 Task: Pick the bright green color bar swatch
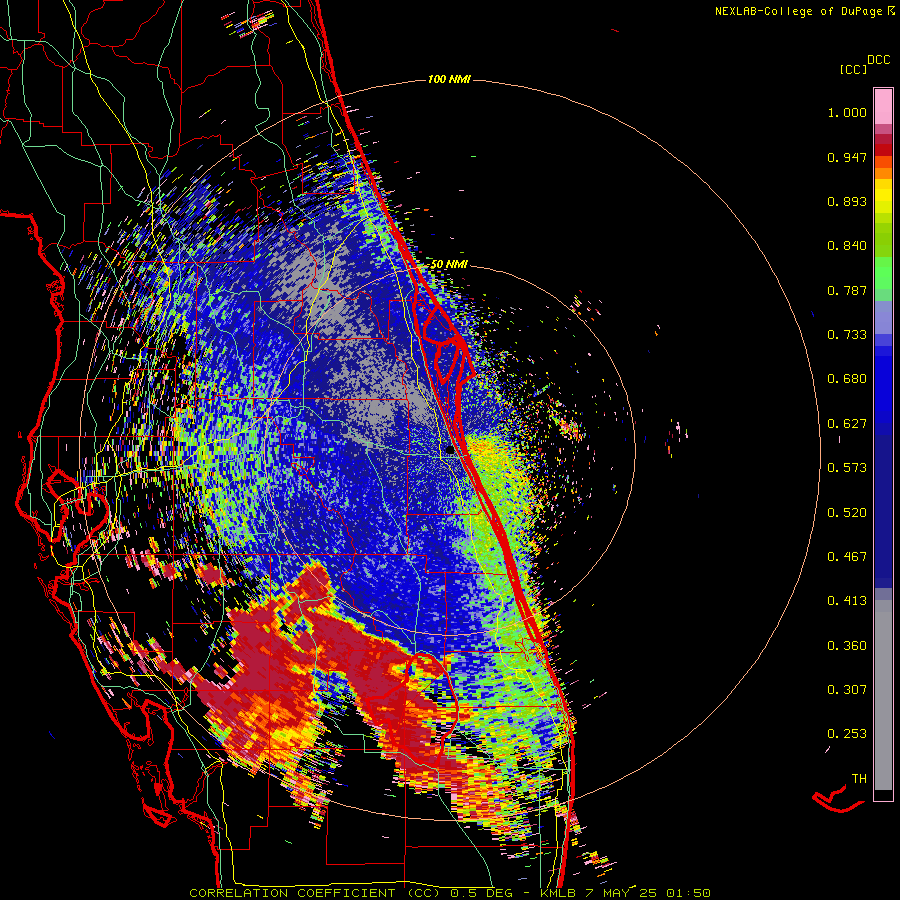coord(883,273)
